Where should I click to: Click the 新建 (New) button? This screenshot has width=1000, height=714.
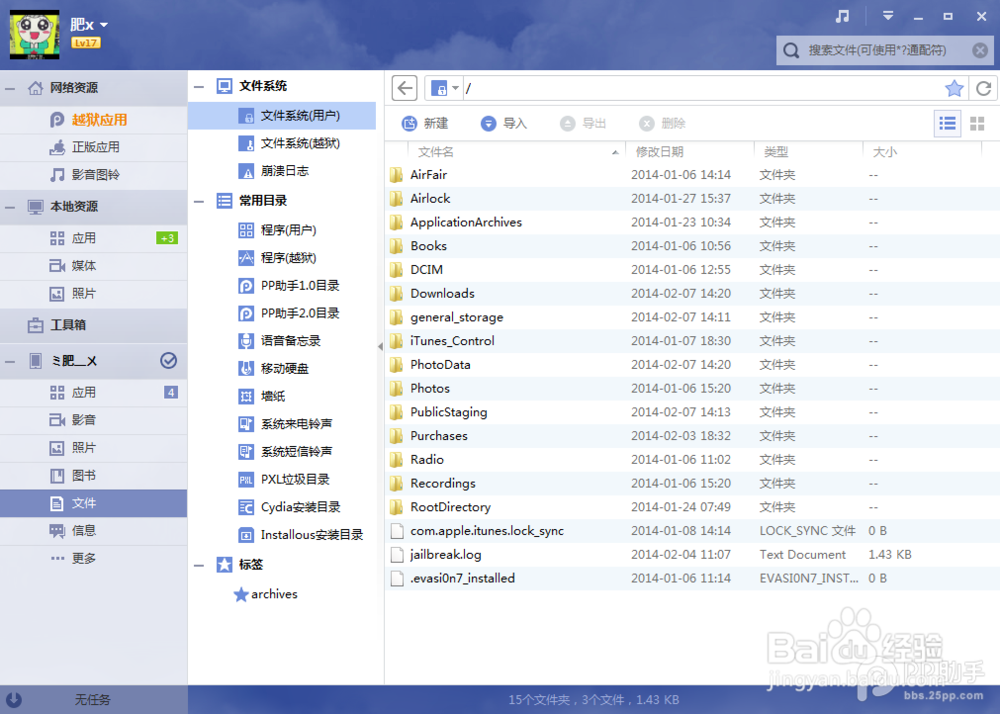(425, 123)
